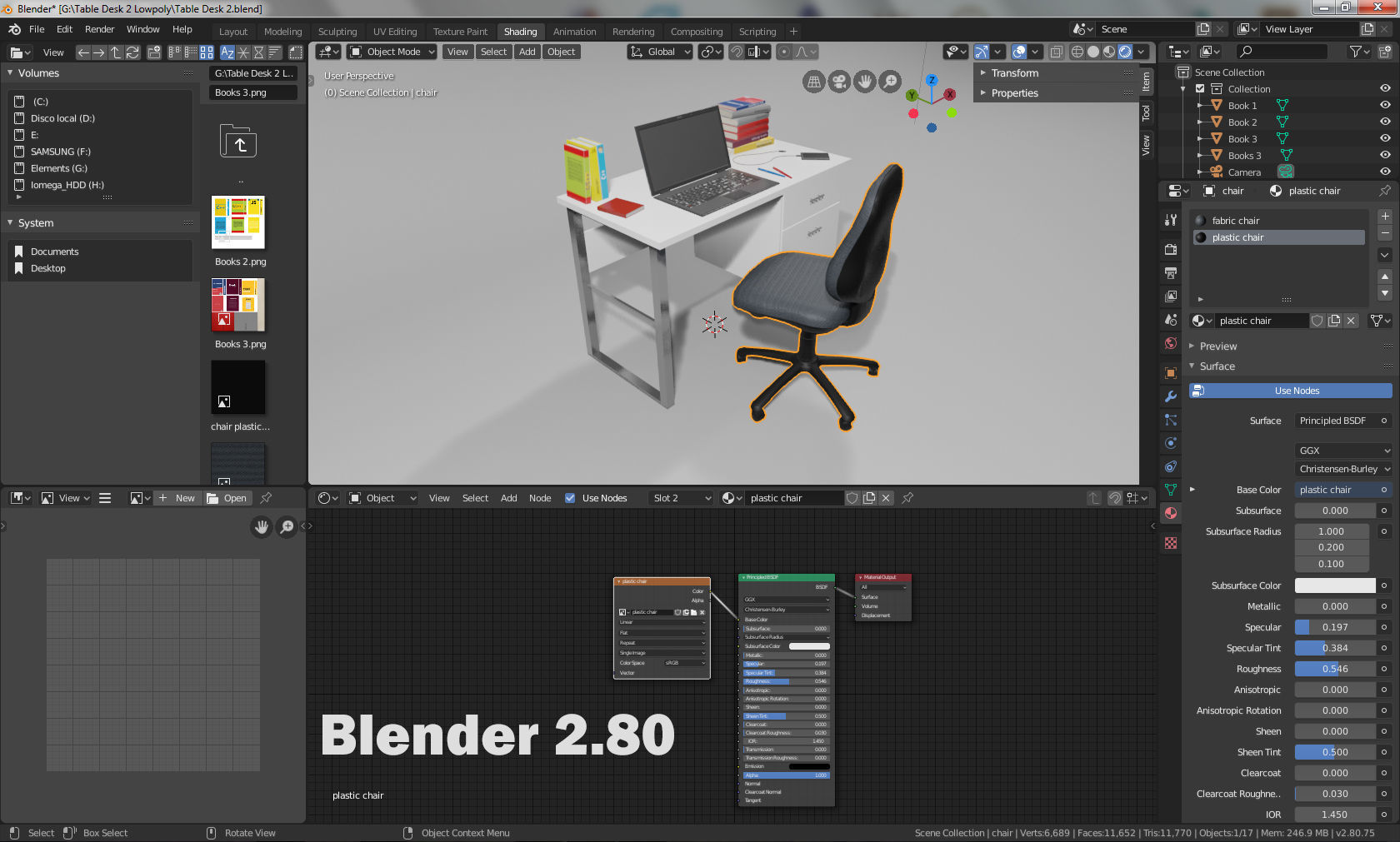Select fabric chair material slot
Screen dimensions: 1400x842
coord(1280,221)
